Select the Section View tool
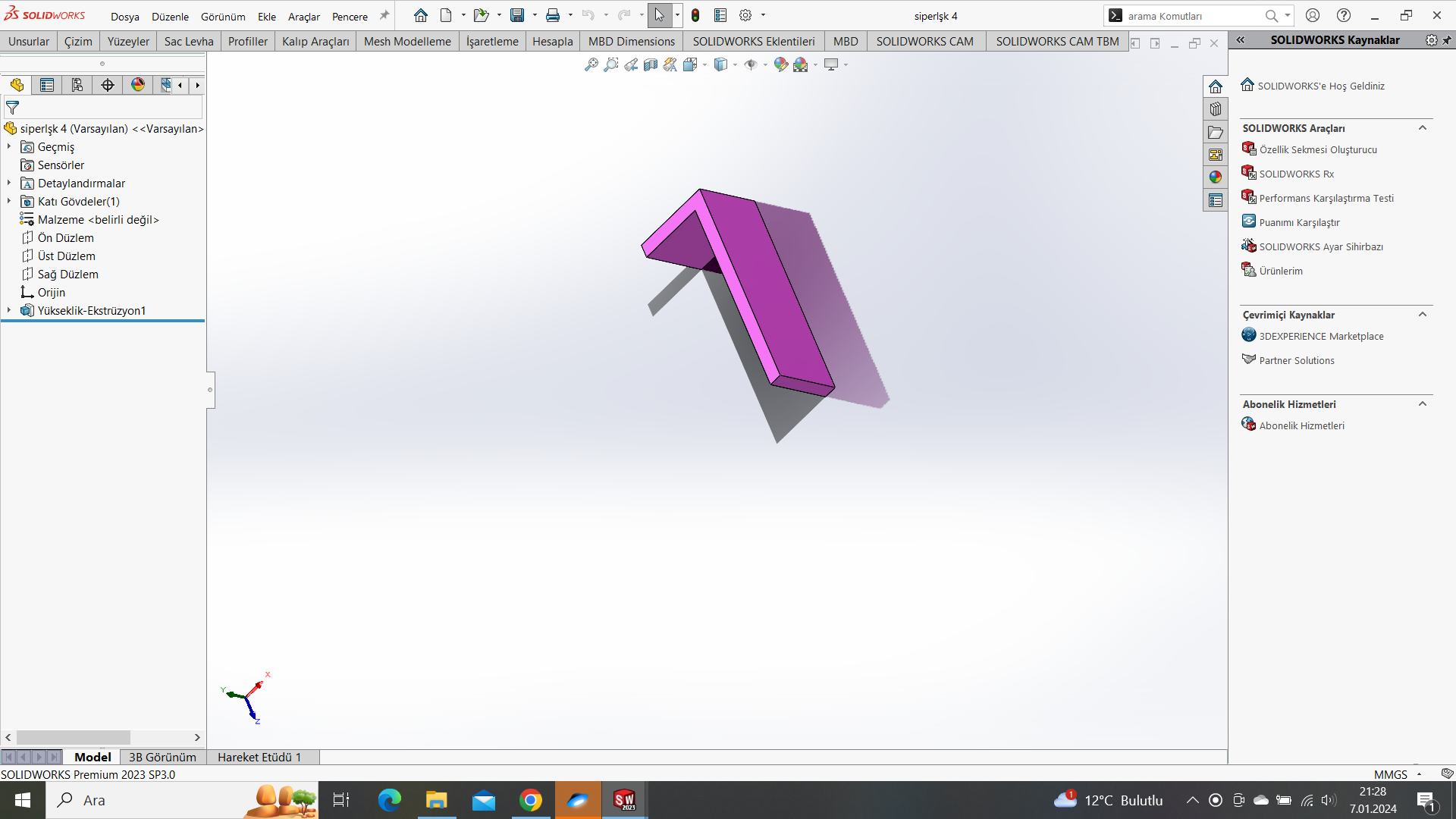1456x819 pixels. point(651,65)
